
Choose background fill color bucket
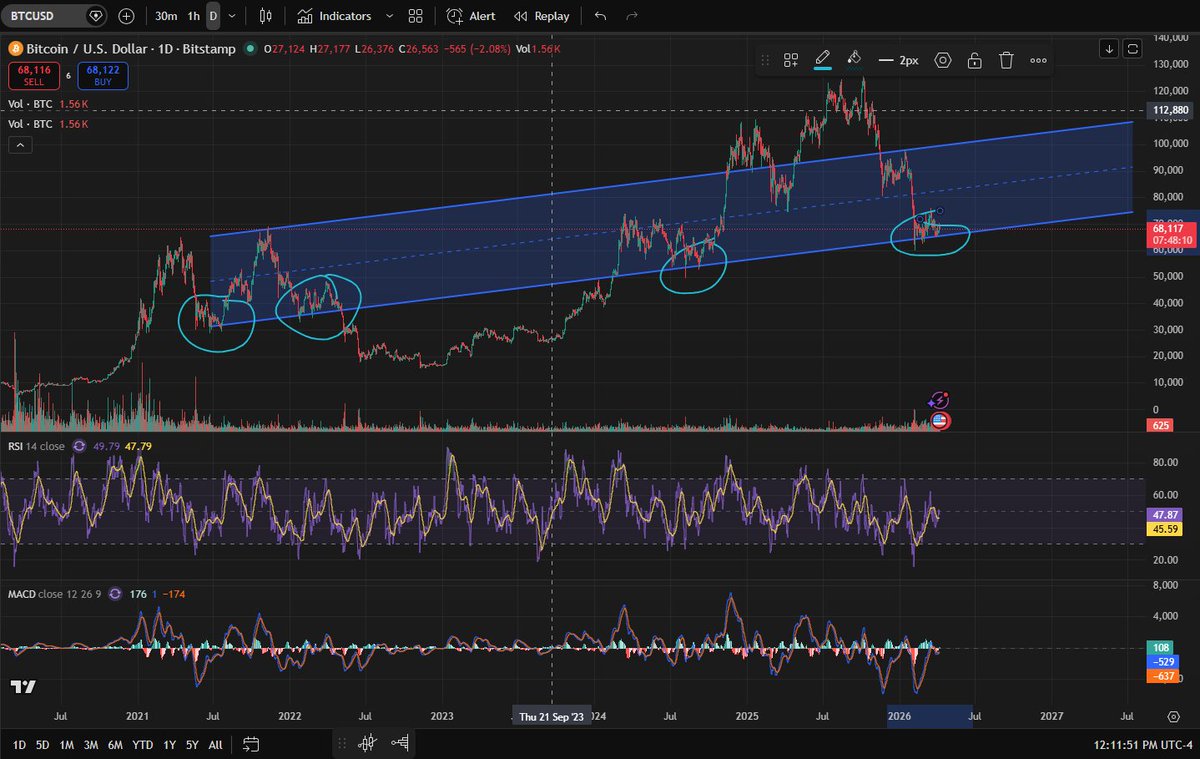[x=854, y=61]
